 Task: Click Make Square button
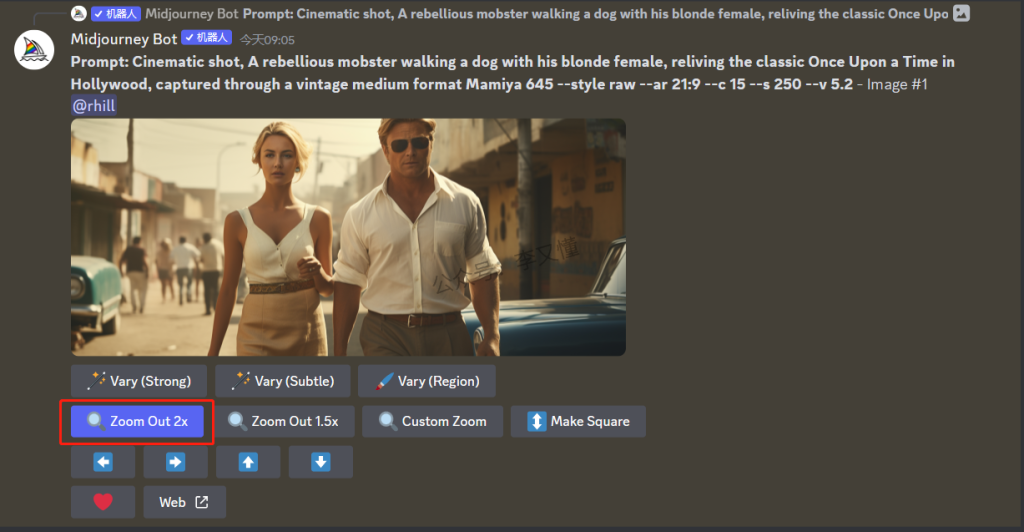[x=578, y=422]
